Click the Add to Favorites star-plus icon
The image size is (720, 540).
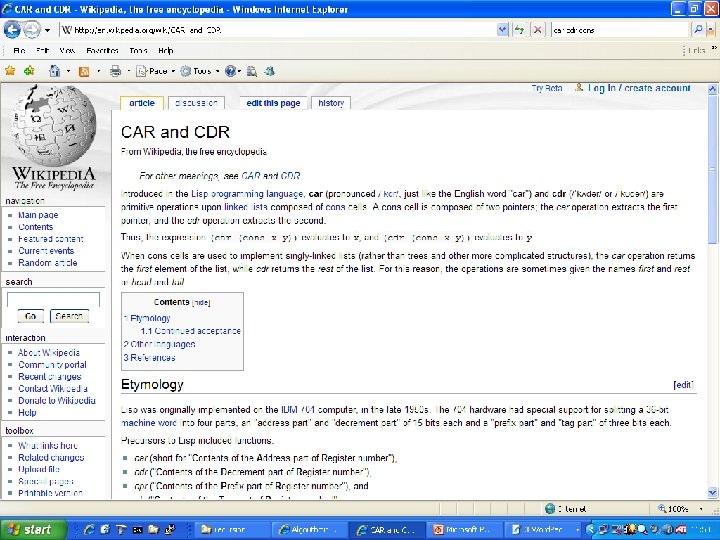point(29,71)
